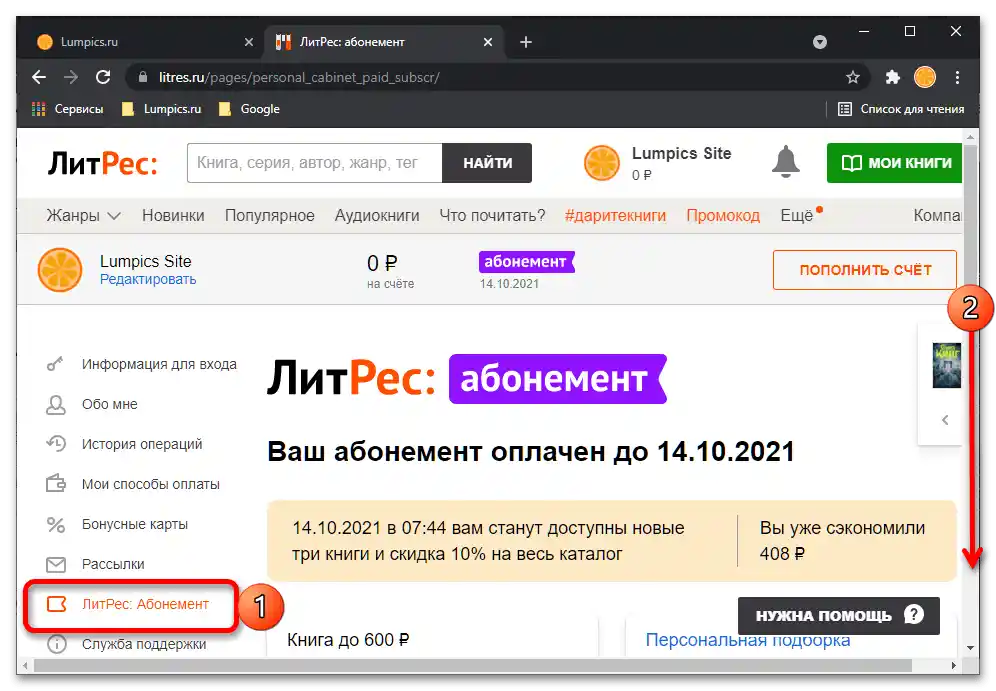Click the Lumpics Site header account name
Viewport: 996px width, 691px height.
[681, 154]
